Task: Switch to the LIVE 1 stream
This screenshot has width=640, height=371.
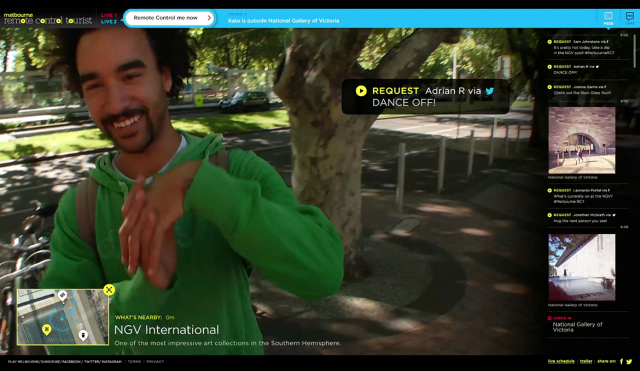Action: click(109, 16)
